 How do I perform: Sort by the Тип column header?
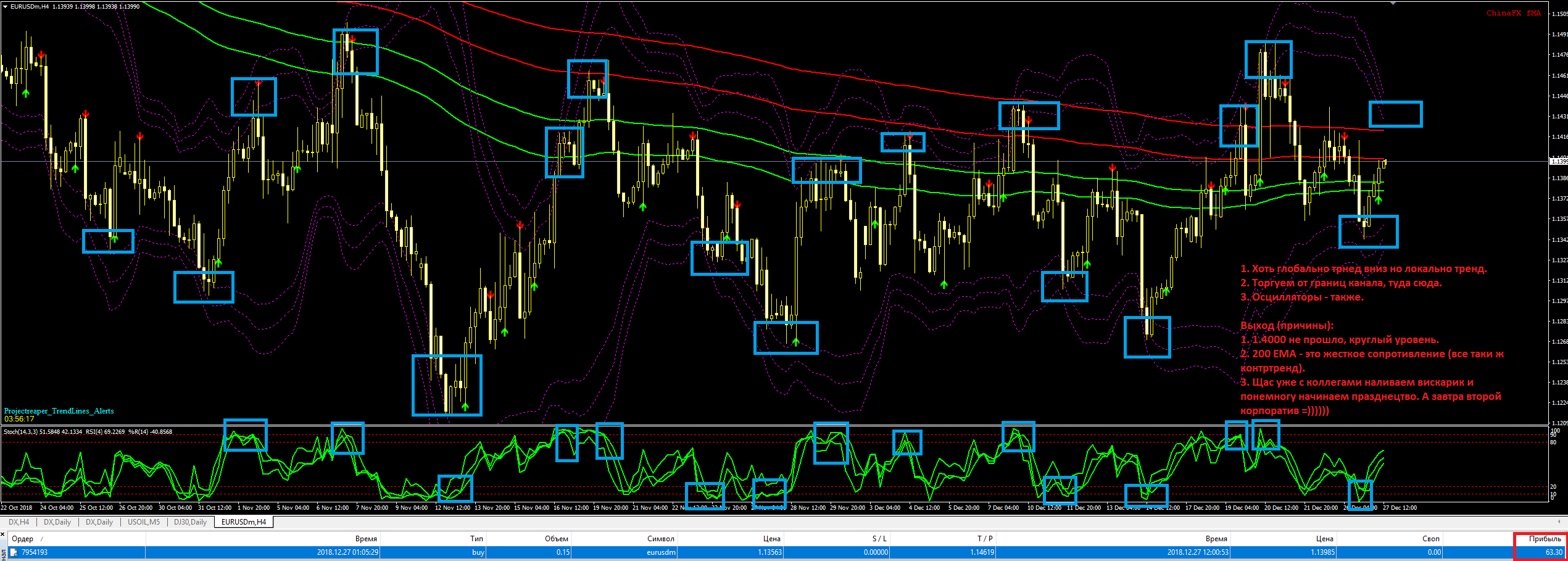476,539
